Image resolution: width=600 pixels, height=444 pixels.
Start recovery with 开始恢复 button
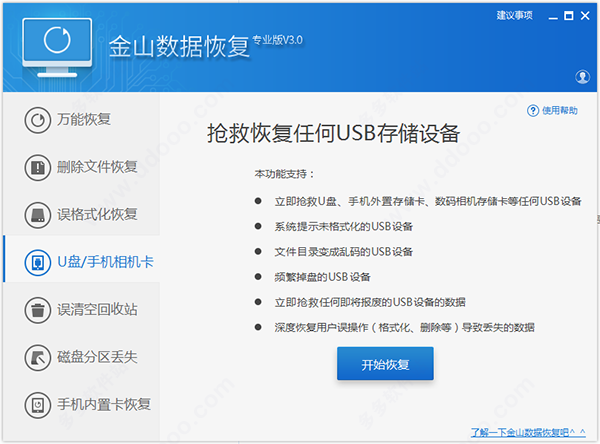(x=385, y=364)
